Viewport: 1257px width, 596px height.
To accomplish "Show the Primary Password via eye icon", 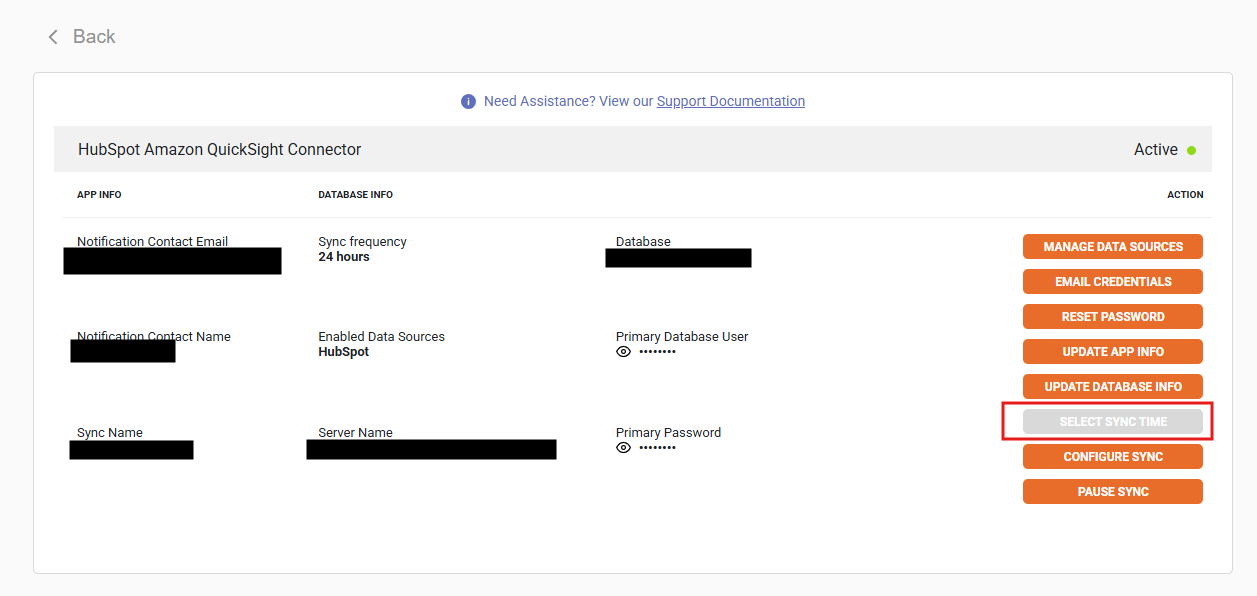I will pos(623,448).
